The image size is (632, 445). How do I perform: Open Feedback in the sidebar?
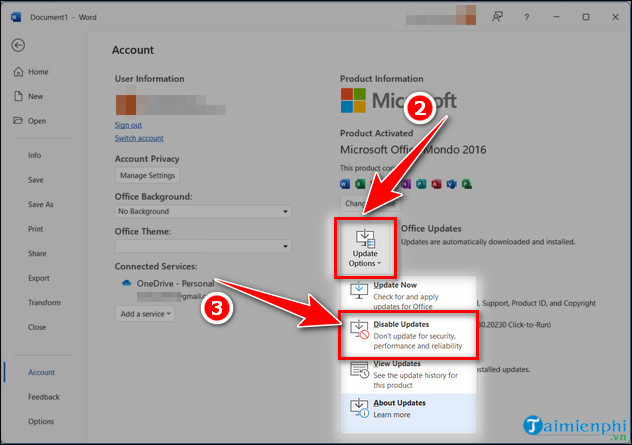click(x=44, y=397)
